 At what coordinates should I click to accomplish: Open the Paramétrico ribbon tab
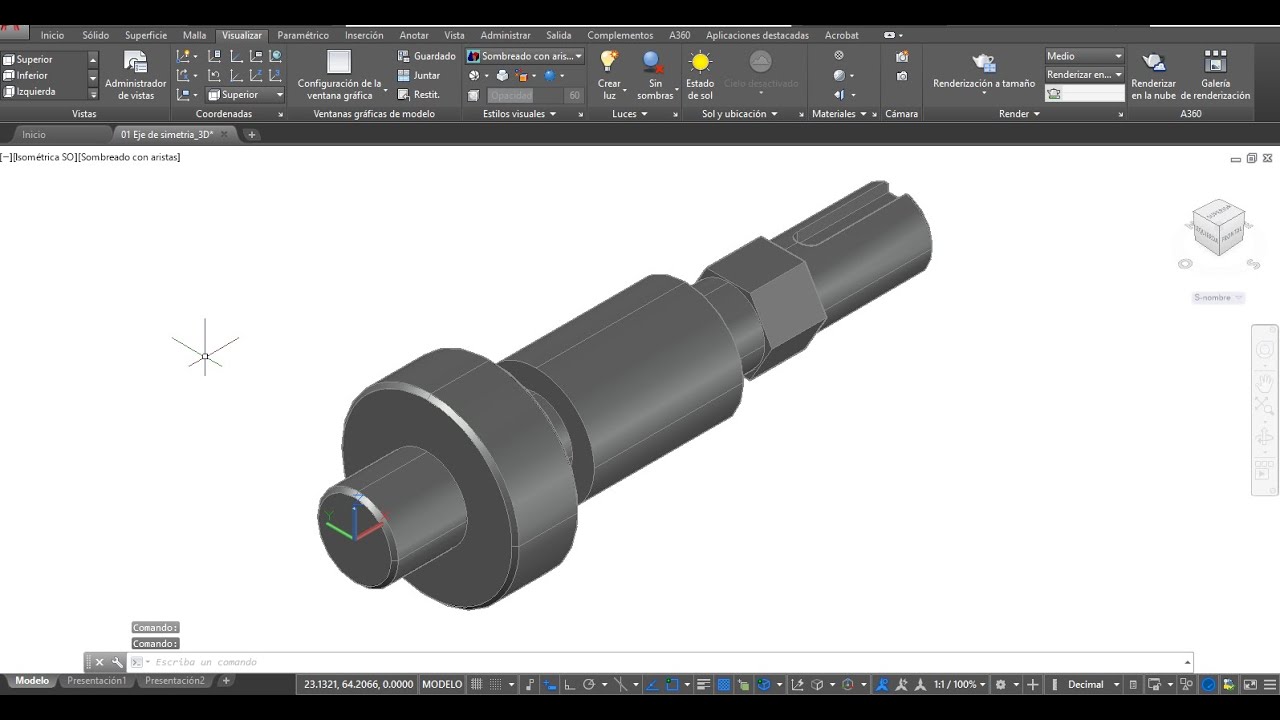click(303, 35)
